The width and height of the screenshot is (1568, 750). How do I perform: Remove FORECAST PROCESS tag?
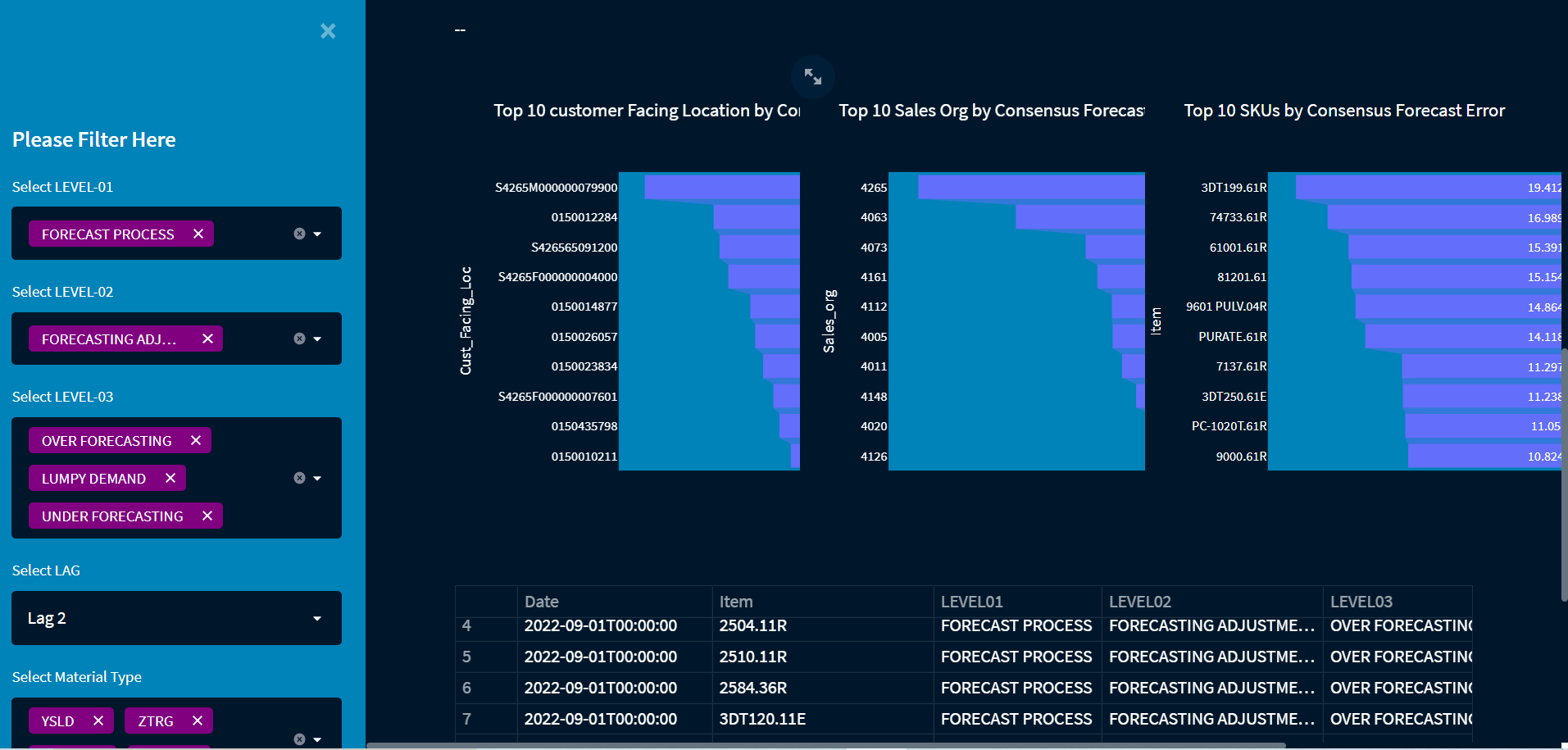(198, 234)
